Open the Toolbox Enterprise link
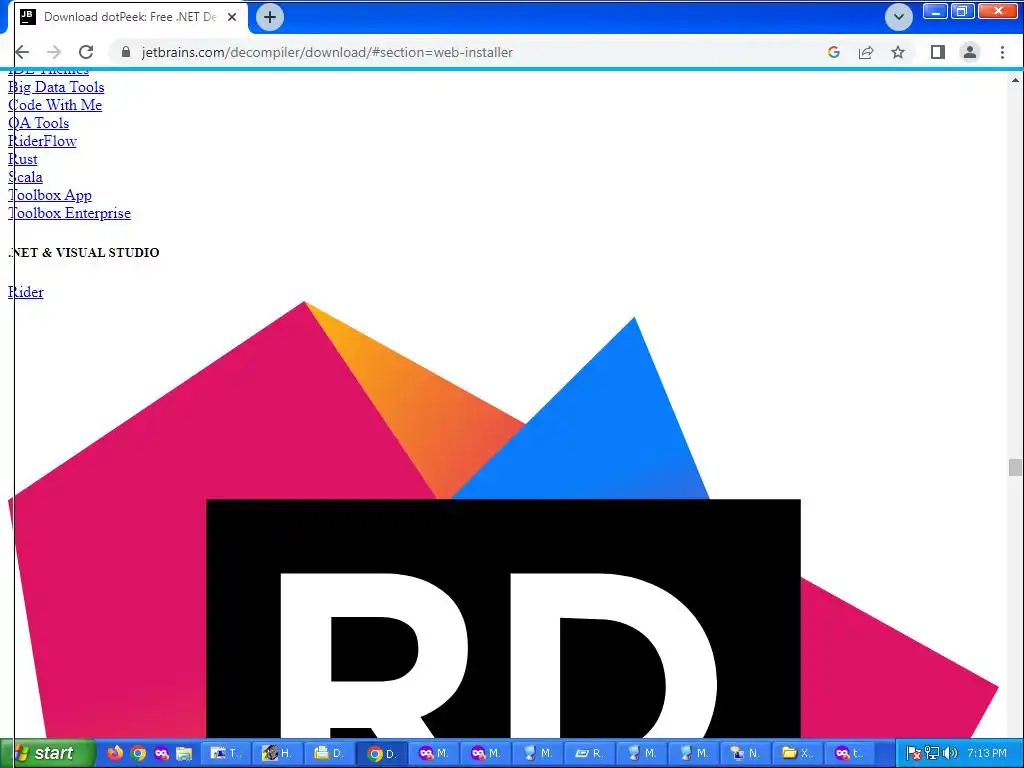Image resolution: width=1024 pixels, height=768 pixels. coord(69,213)
